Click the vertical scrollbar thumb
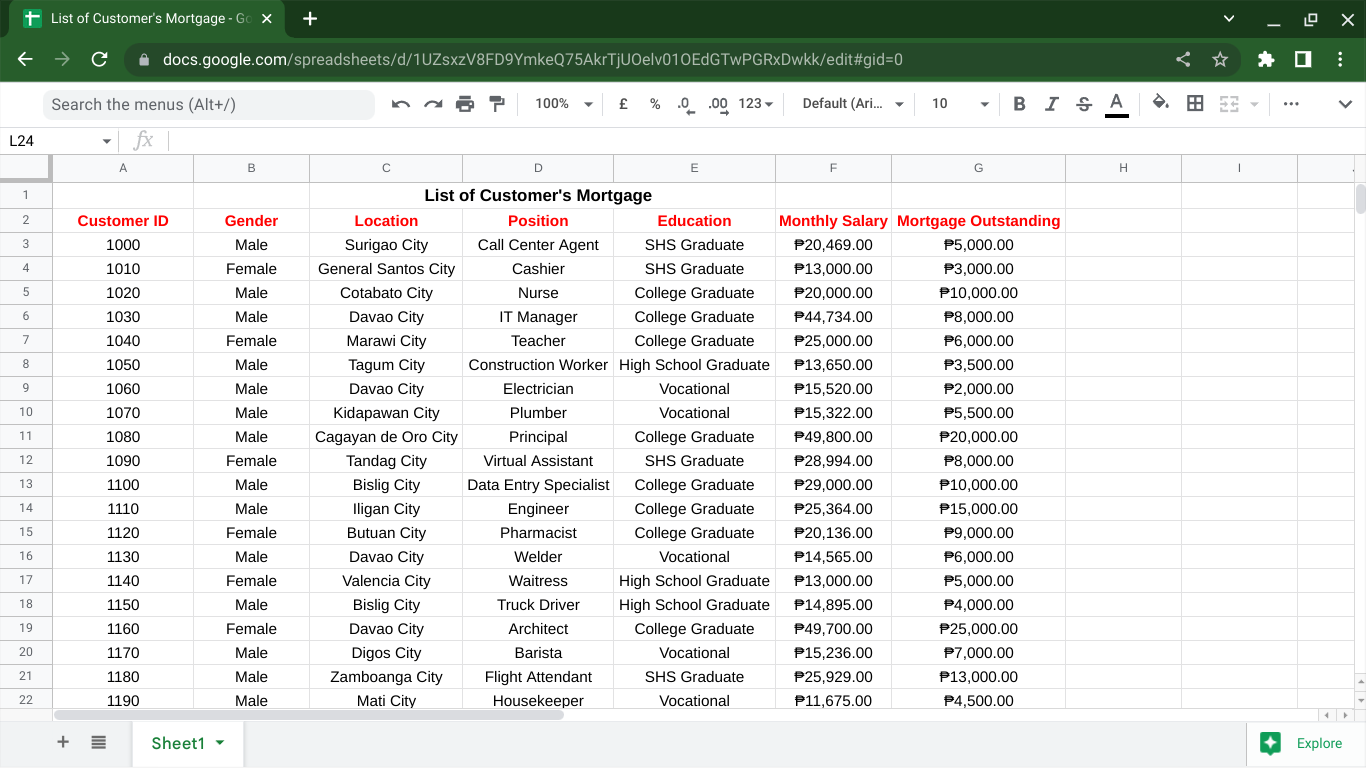This screenshot has height=768, width=1366. [x=1360, y=198]
